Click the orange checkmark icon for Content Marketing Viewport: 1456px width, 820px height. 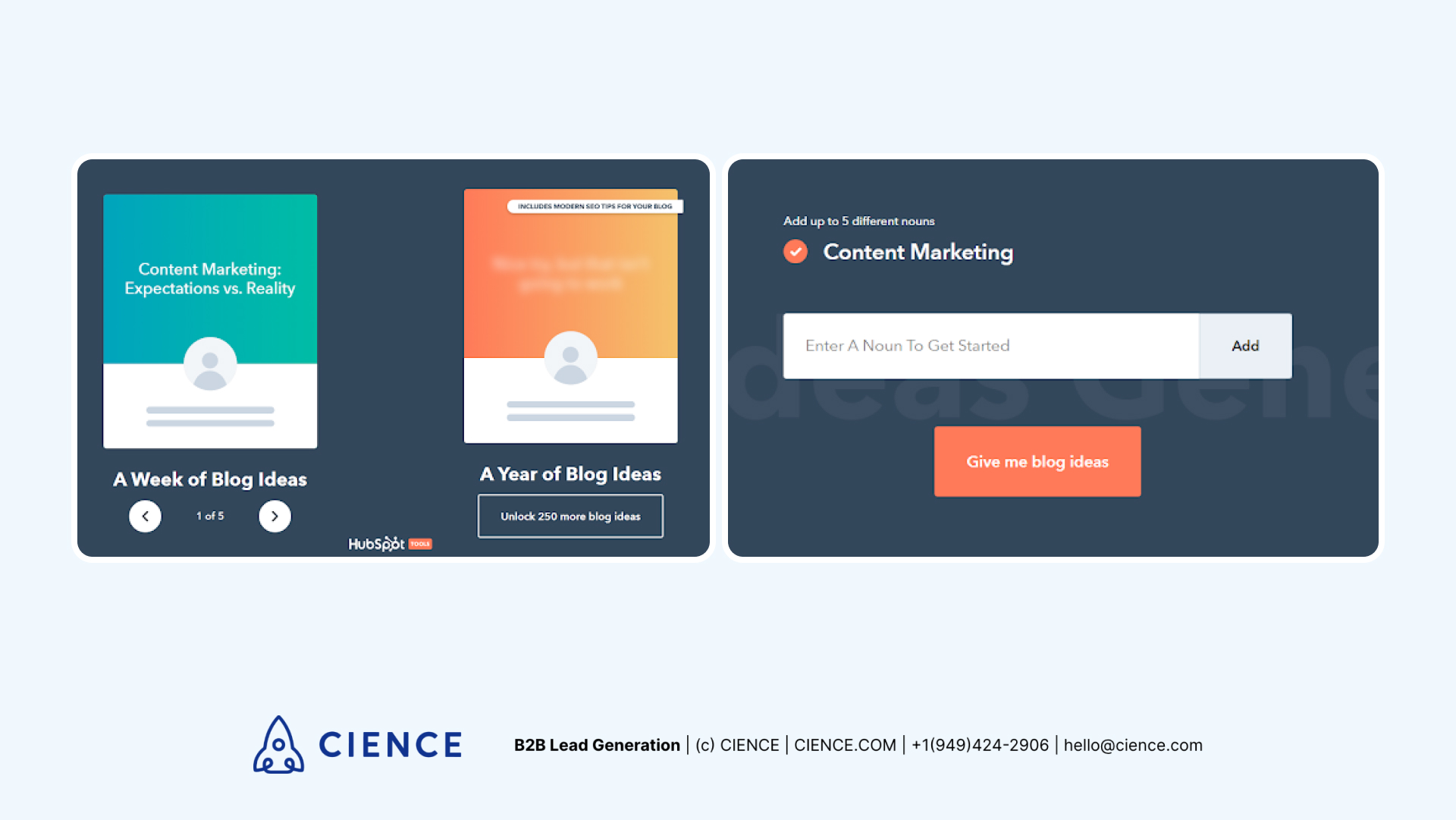795,252
